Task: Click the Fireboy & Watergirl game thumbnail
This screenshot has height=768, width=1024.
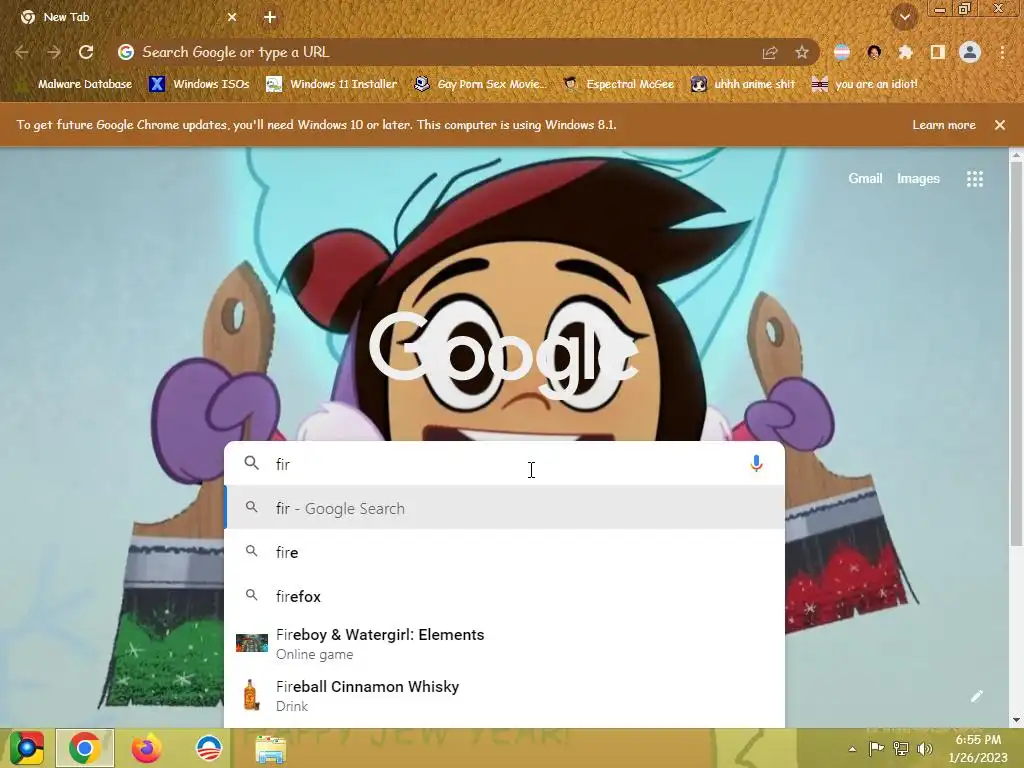Action: [251, 643]
